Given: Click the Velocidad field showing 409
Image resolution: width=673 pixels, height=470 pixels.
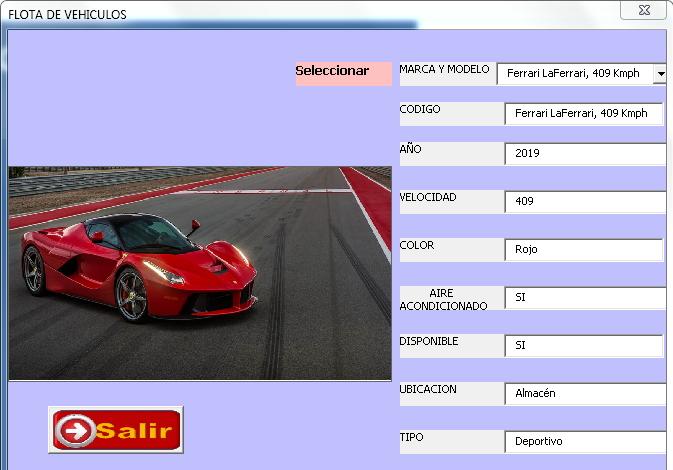Looking at the screenshot, I should click(x=585, y=202).
